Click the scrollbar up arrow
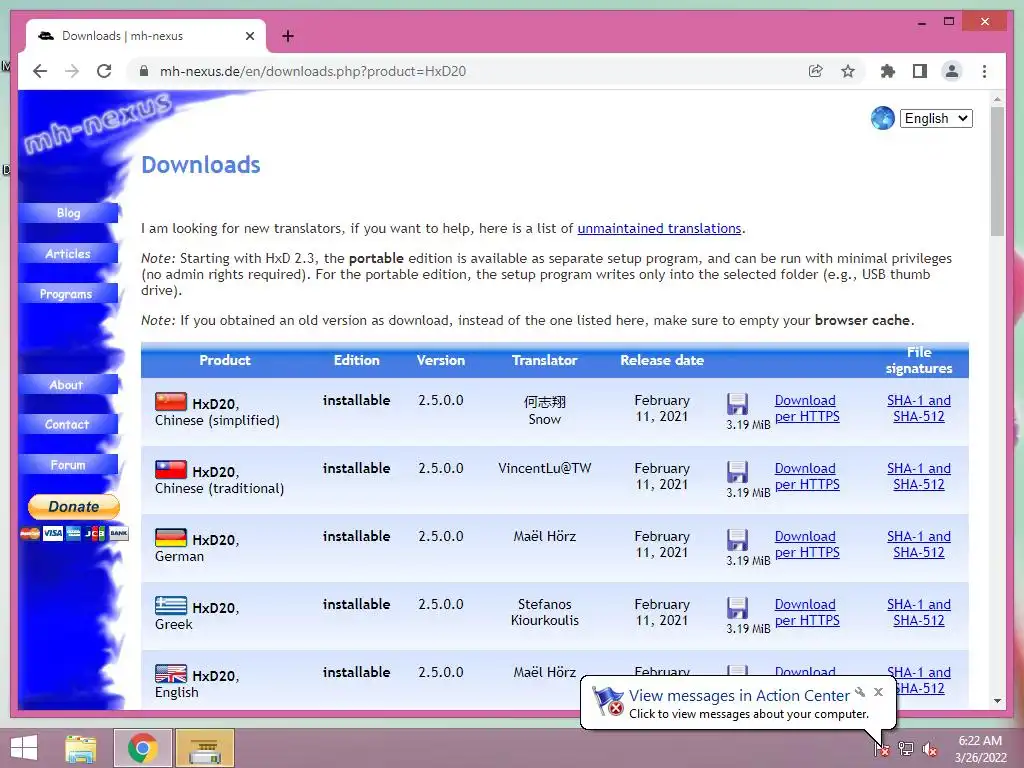The image size is (1024, 768). coord(997,99)
